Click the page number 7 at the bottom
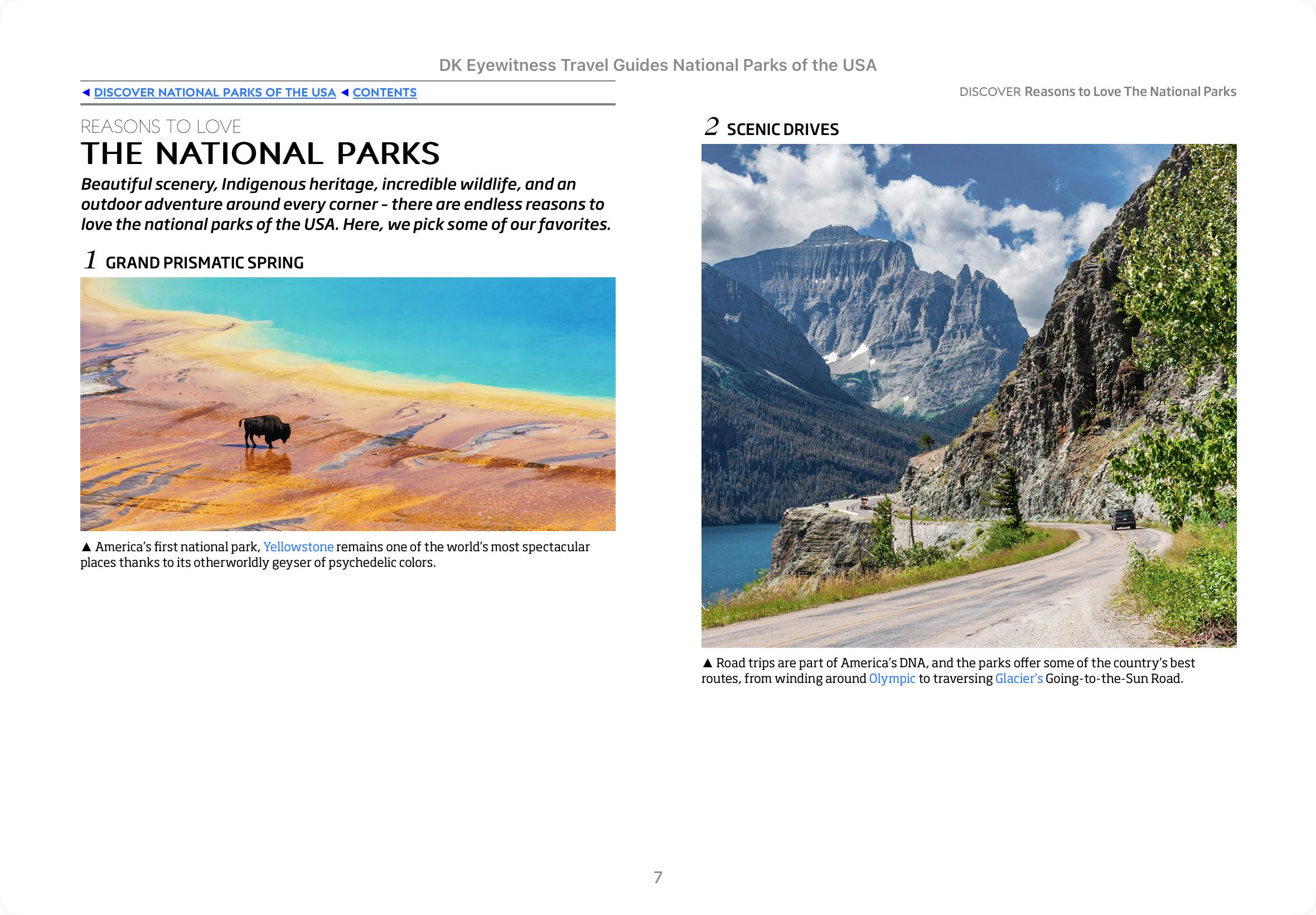Screen dimensions: 1316x915 coord(657,877)
